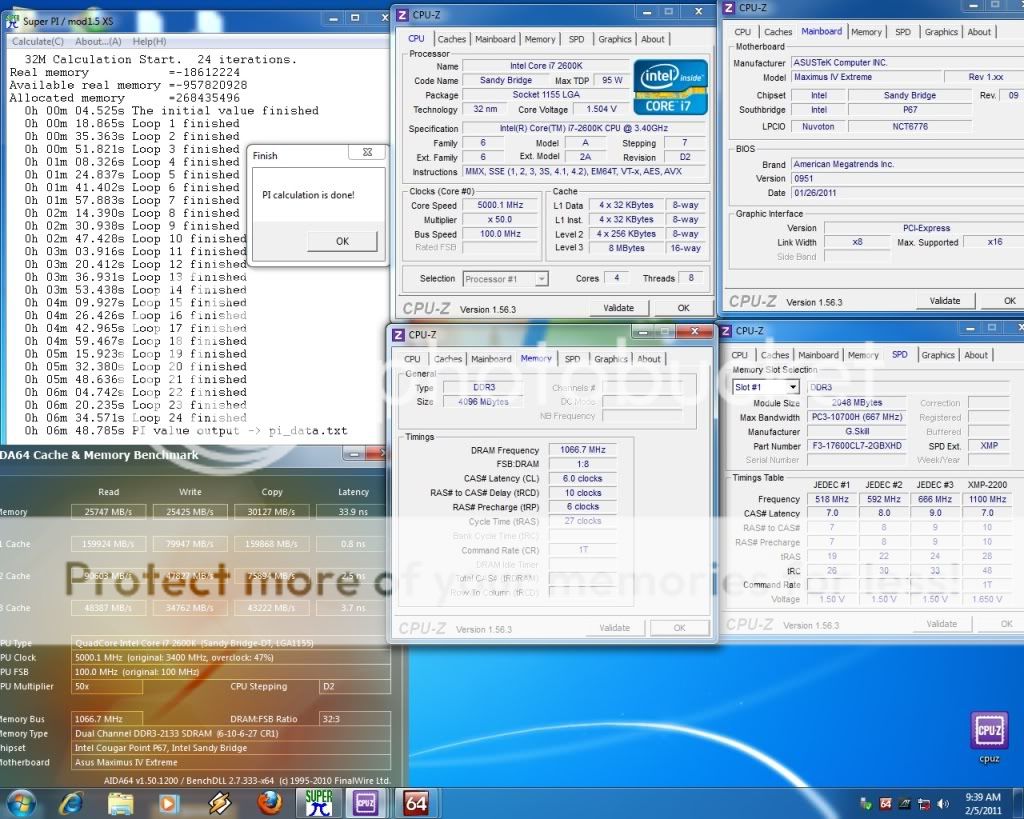Click the XMP-2200 column header in Timings Table
Image resolution: width=1024 pixels, height=819 pixels.
[x=987, y=485]
